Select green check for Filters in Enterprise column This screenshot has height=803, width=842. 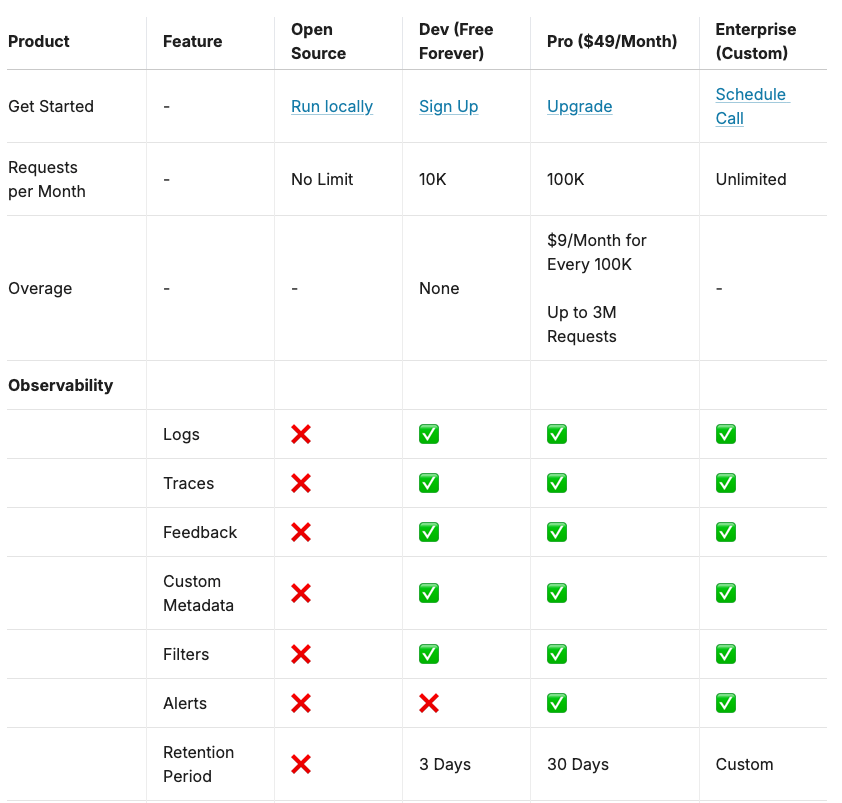click(725, 654)
